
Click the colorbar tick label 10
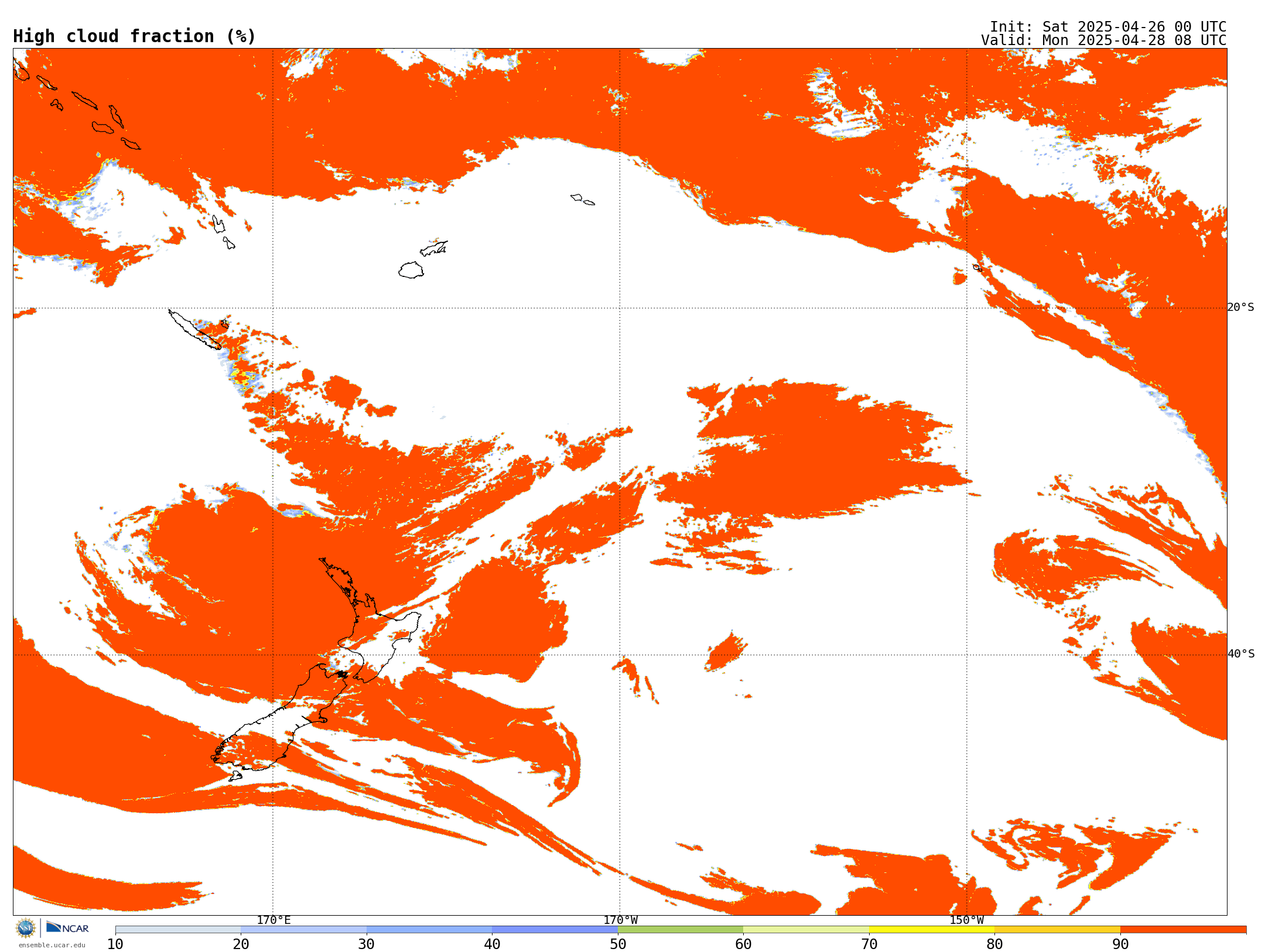[x=115, y=944]
